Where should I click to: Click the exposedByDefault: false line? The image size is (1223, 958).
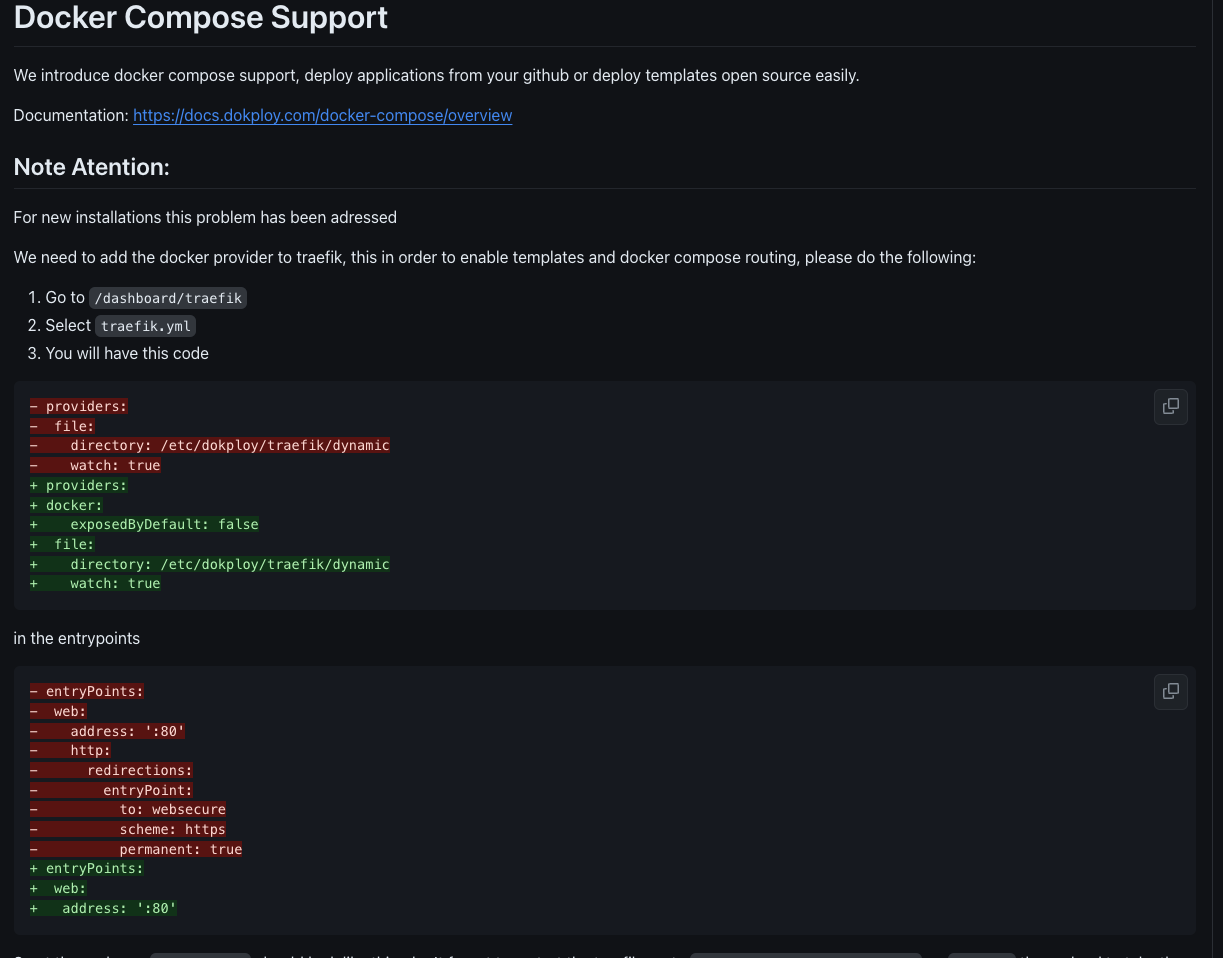tap(164, 525)
